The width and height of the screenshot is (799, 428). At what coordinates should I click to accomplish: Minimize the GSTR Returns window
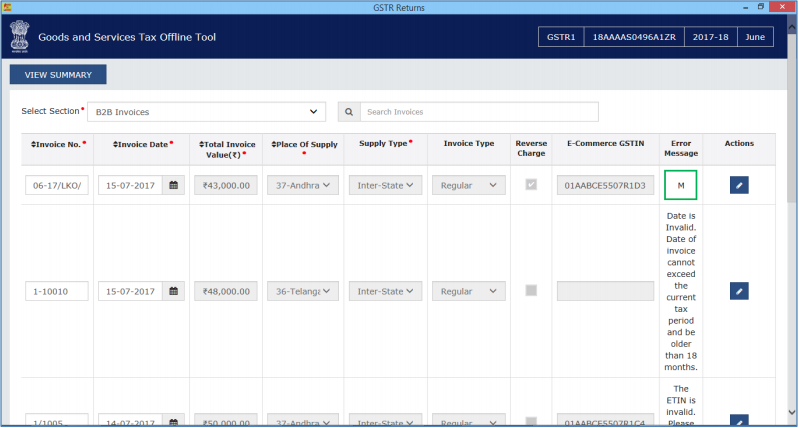pos(745,7)
